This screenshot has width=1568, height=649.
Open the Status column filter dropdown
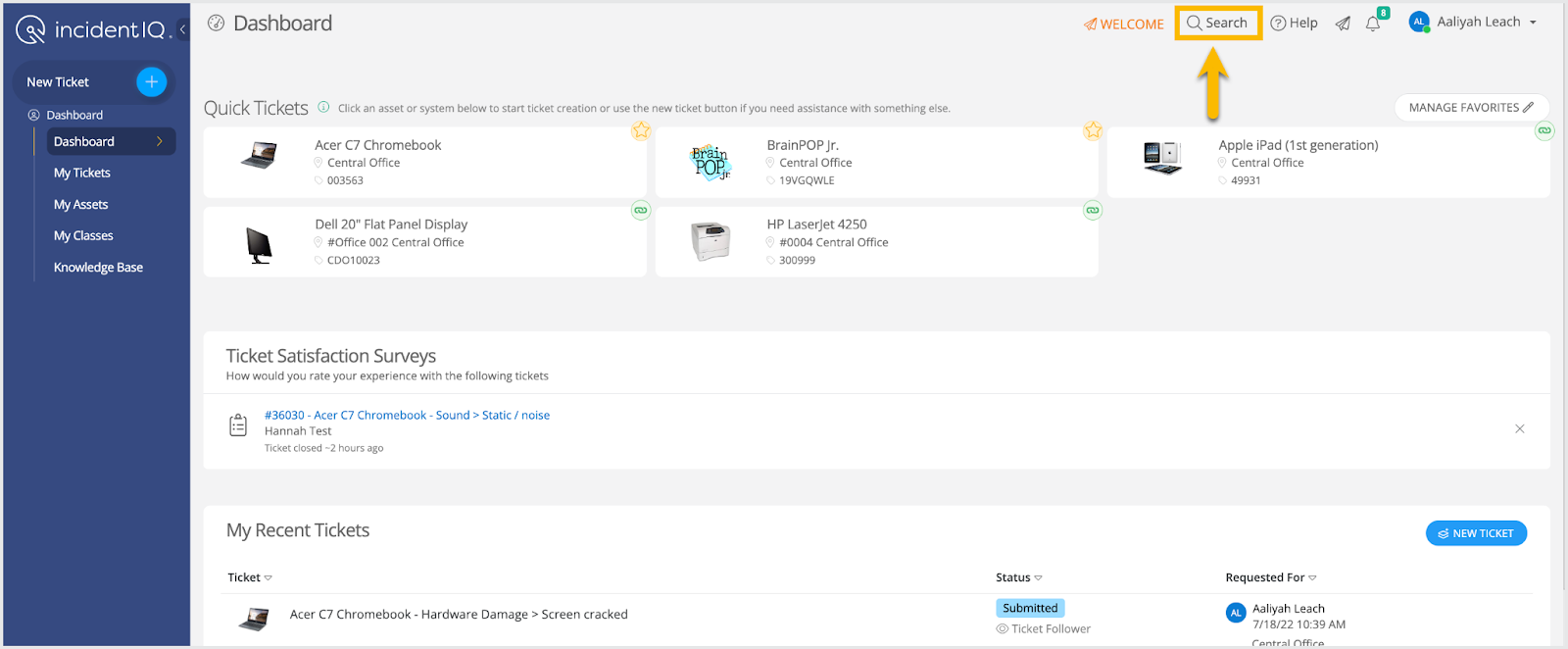click(x=1039, y=578)
